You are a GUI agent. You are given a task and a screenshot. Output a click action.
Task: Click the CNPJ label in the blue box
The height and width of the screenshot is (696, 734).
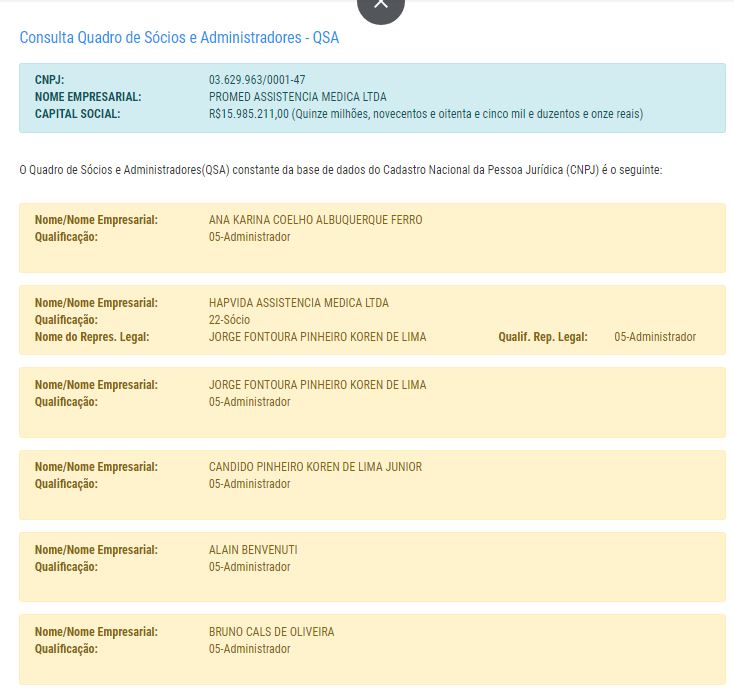50,79
